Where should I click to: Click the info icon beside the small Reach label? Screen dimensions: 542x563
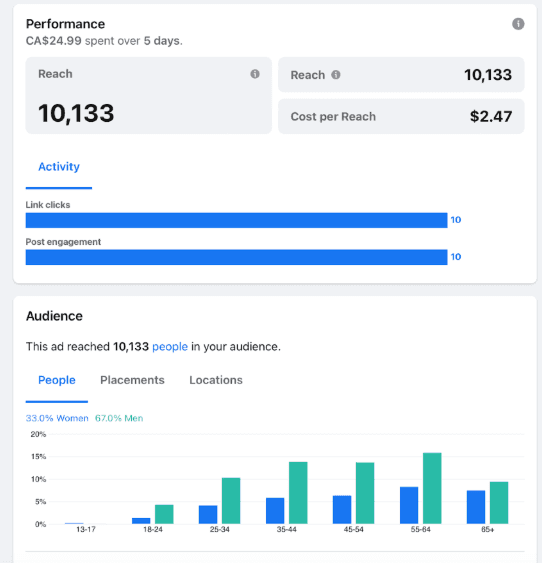click(x=336, y=75)
